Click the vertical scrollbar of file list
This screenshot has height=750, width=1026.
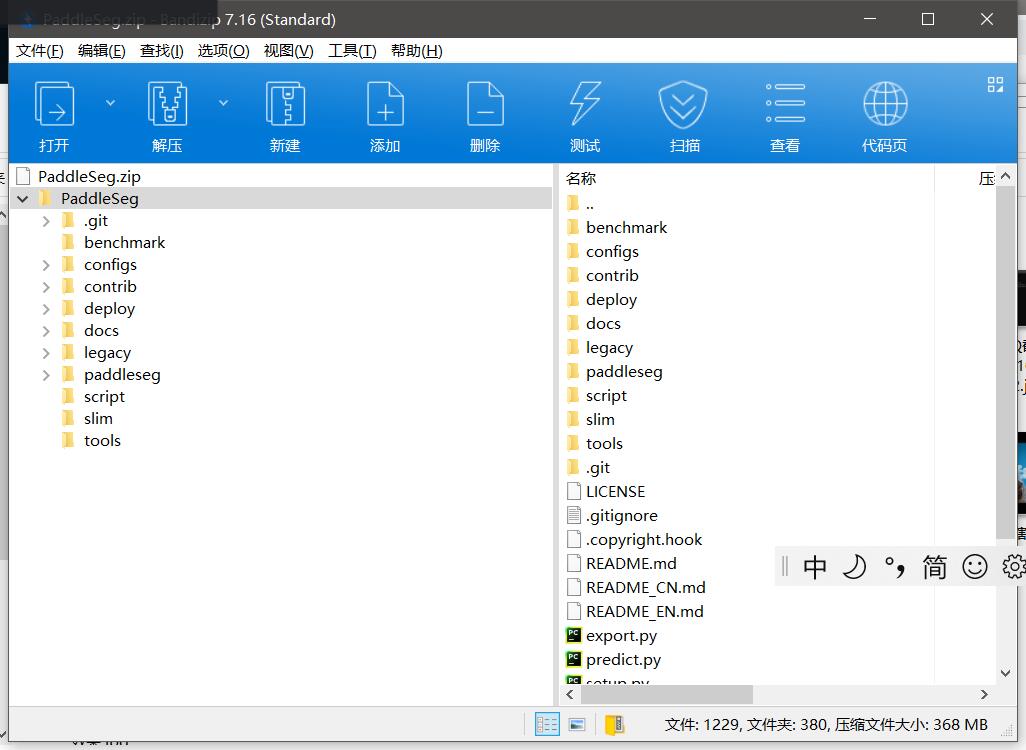pos(1005,362)
